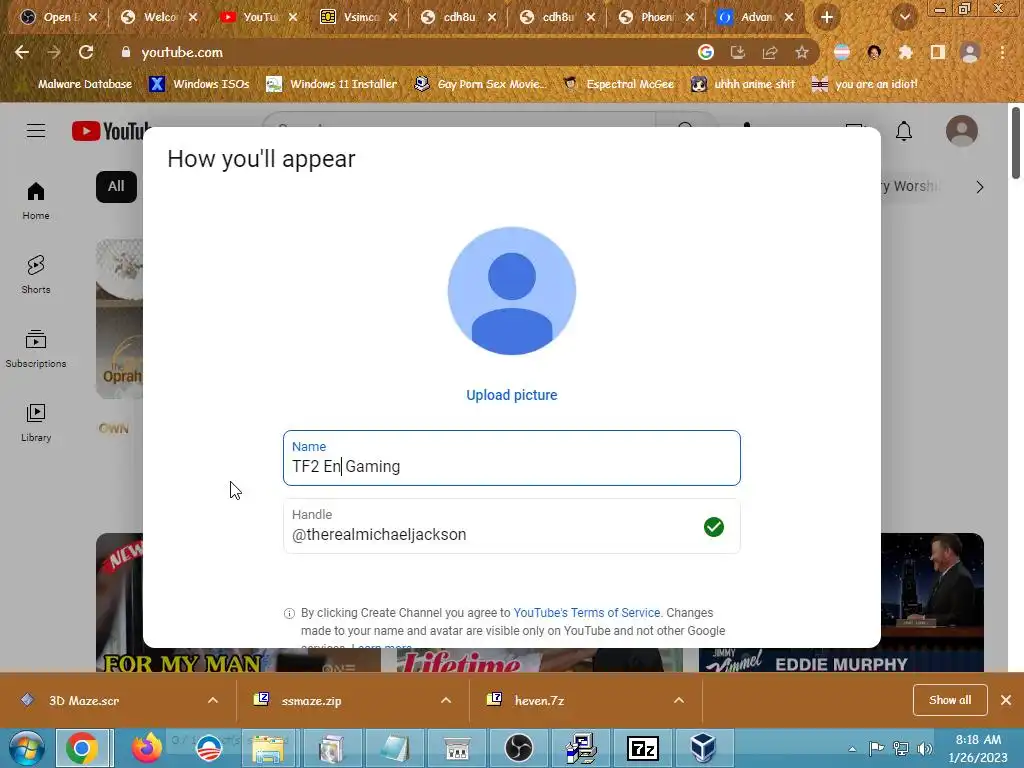Click the default avatar picture in the dialog

coord(512,291)
